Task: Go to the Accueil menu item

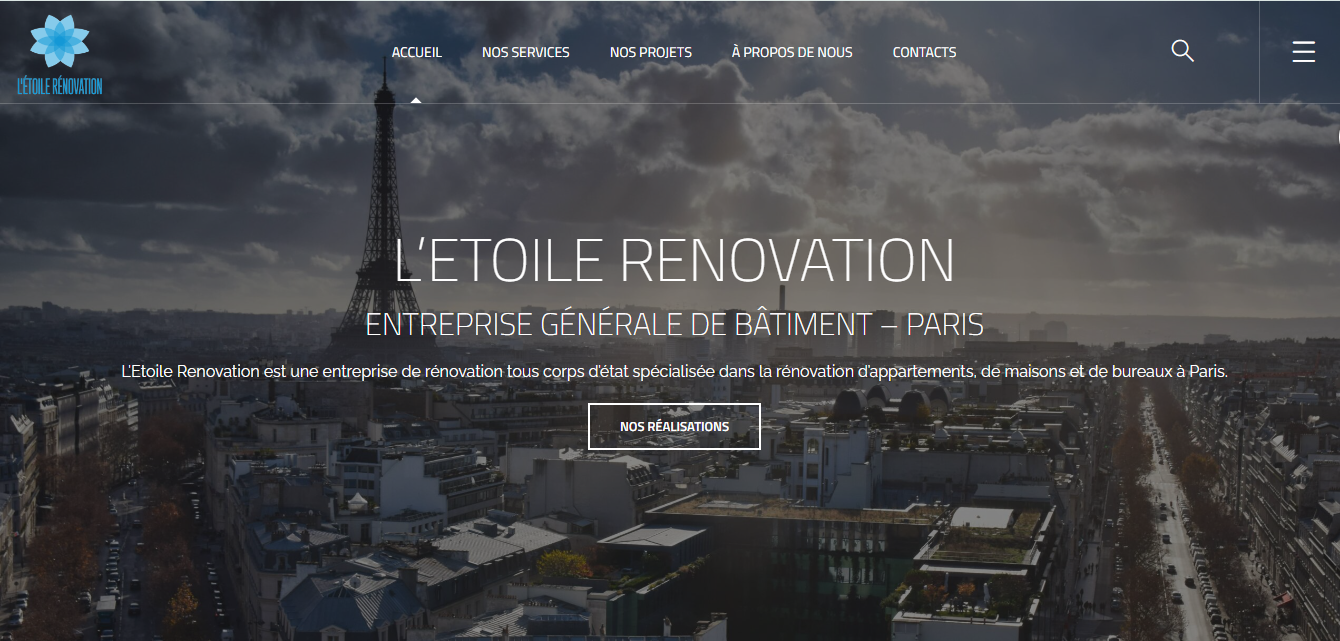Action: (416, 52)
